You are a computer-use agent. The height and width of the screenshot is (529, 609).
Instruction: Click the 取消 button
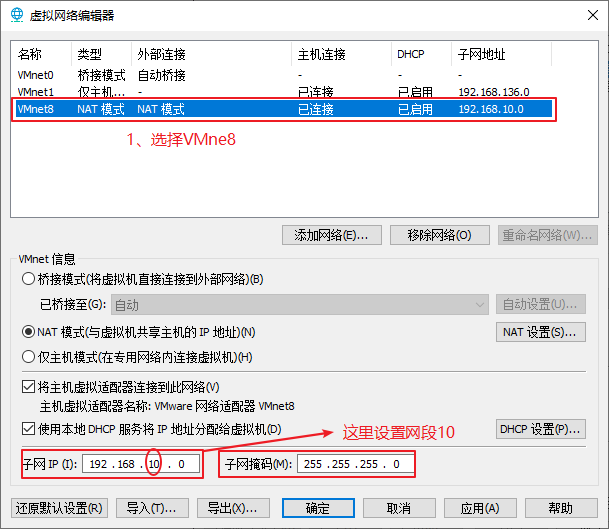[x=399, y=508]
